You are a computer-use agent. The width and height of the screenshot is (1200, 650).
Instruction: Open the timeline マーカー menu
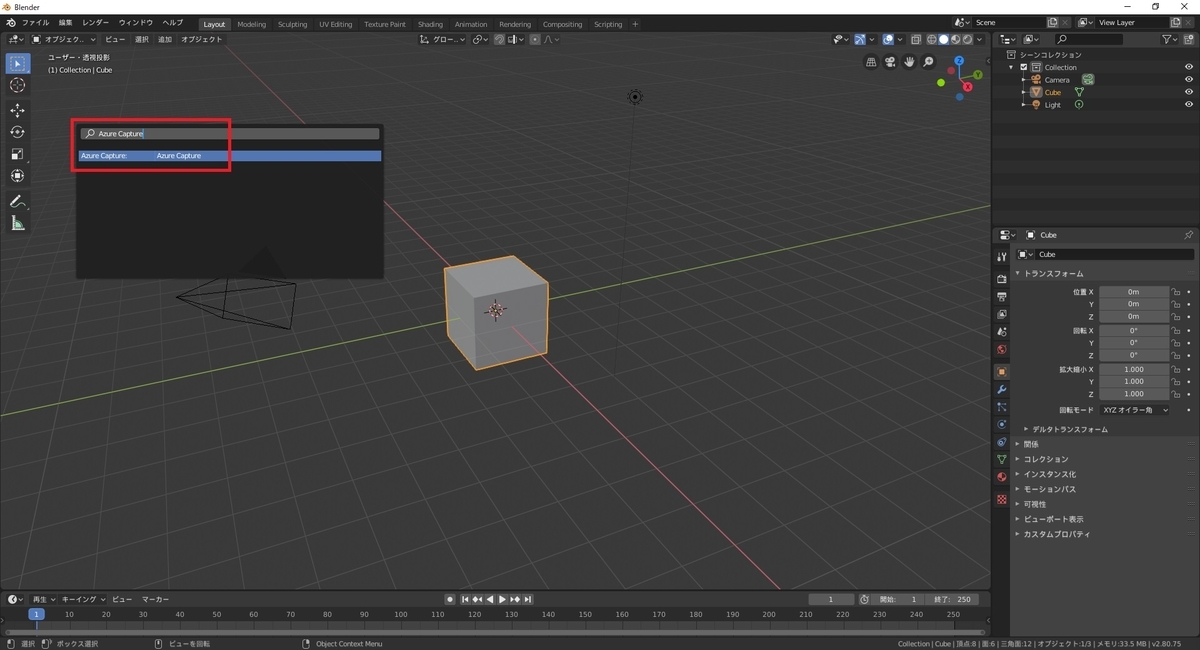pos(155,599)
